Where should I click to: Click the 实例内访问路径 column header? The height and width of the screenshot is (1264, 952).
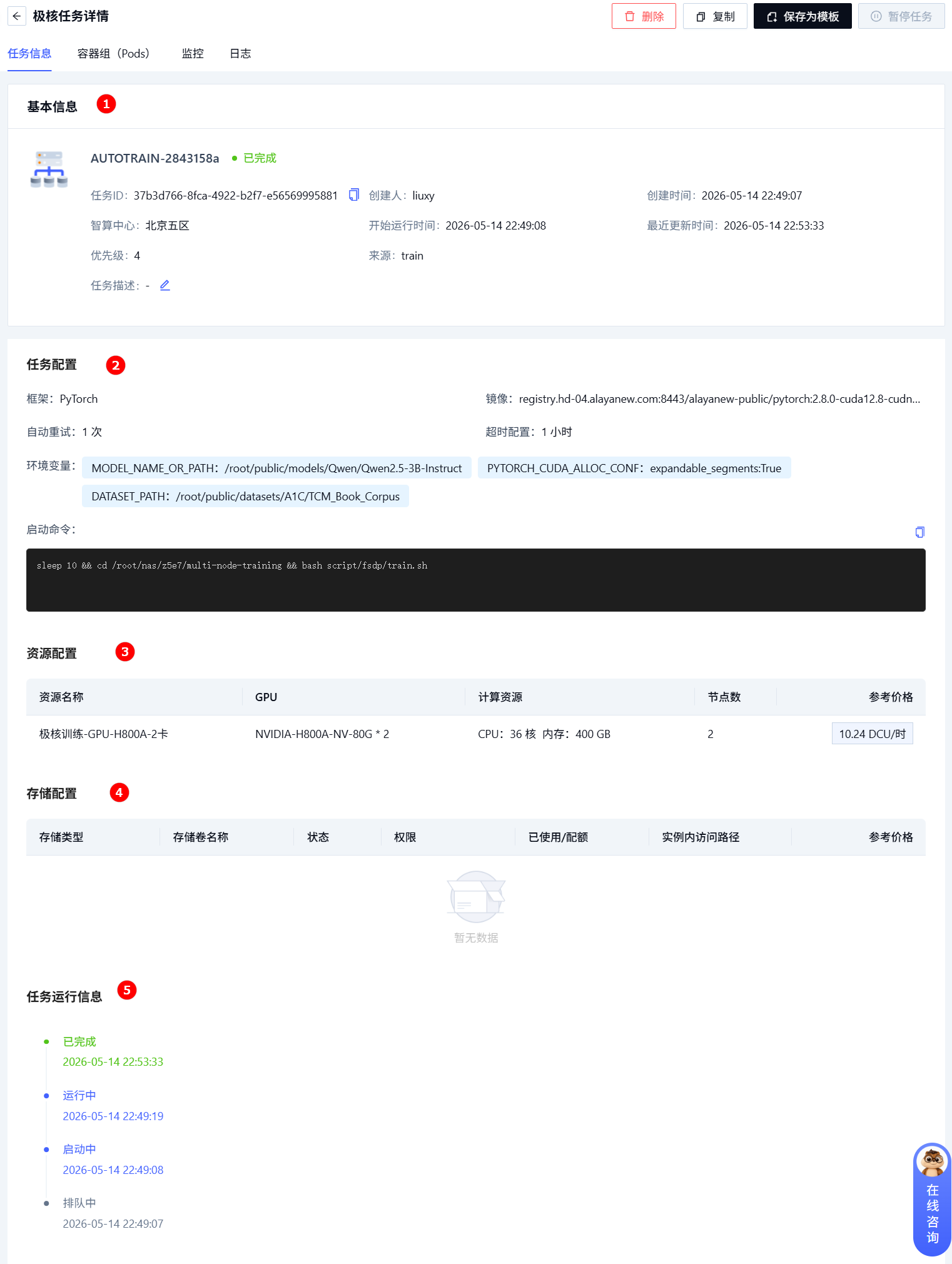click(x=701, y=837)
